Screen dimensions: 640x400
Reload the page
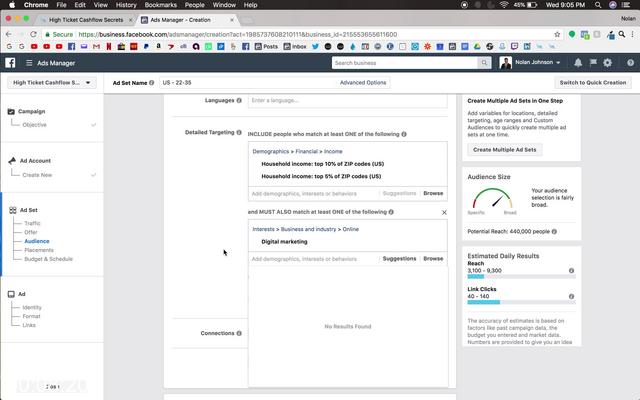(x=33, y=34)
